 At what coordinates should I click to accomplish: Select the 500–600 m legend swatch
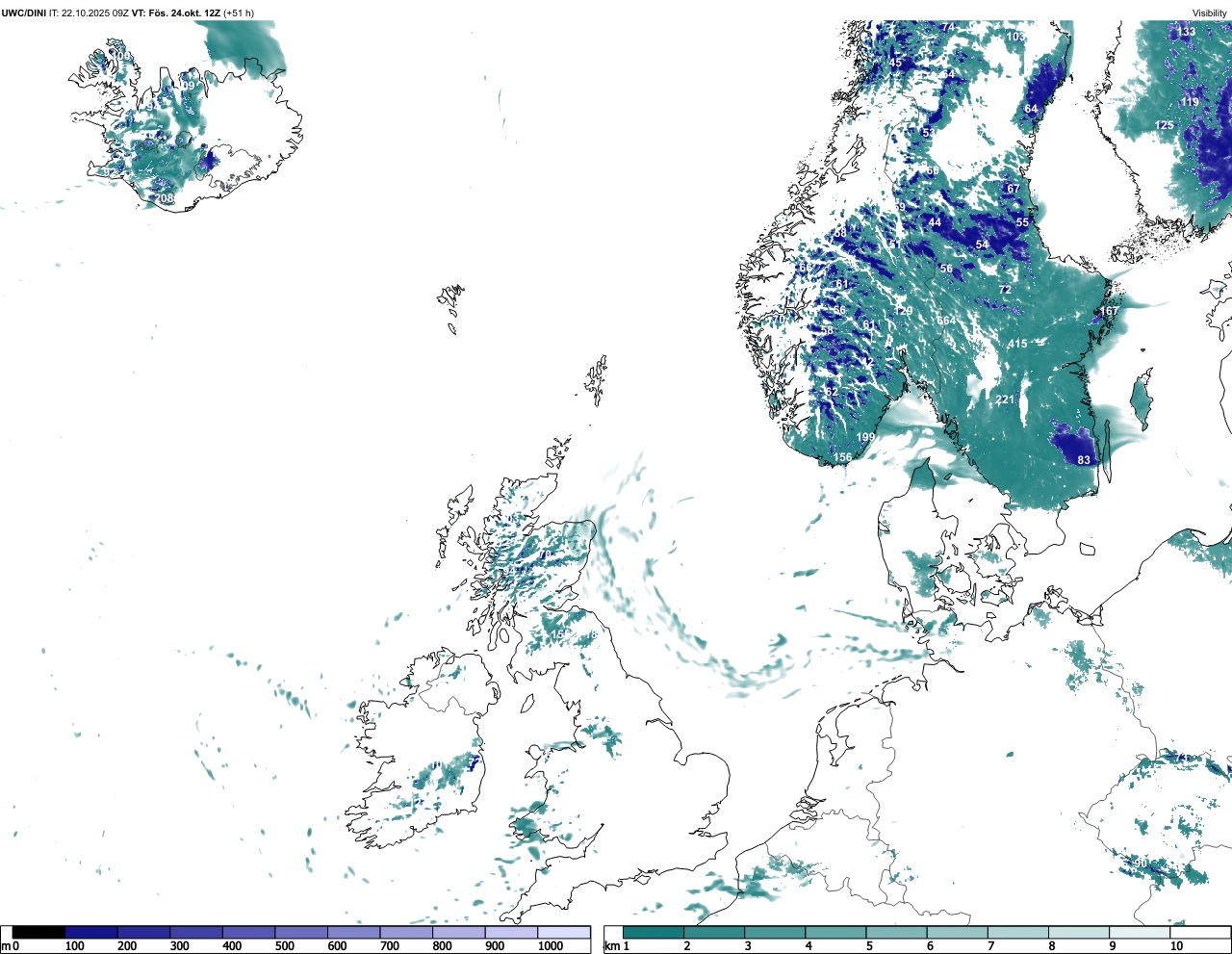[x=301, y=932]
